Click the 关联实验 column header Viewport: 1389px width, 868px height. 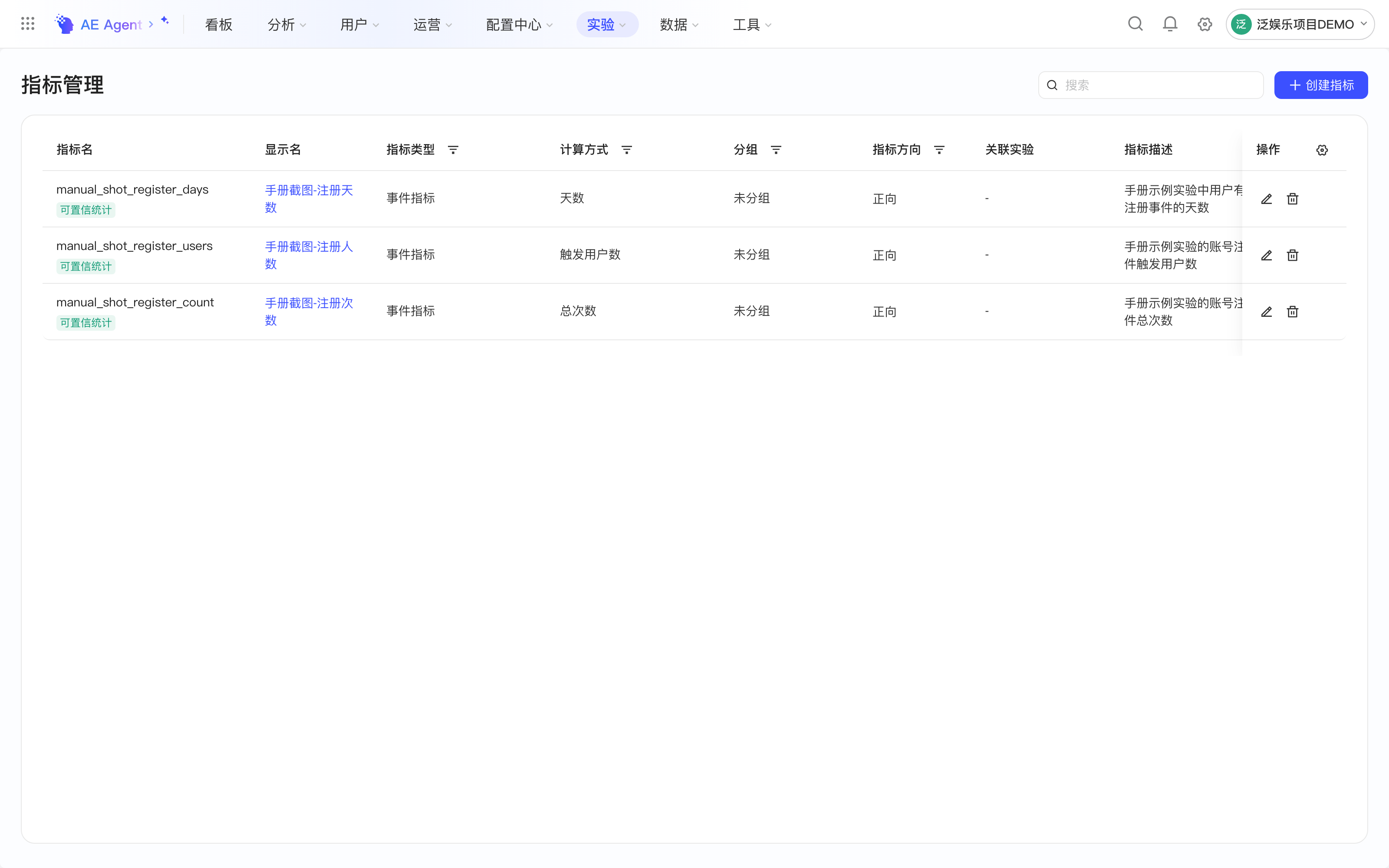point(1009,150)
